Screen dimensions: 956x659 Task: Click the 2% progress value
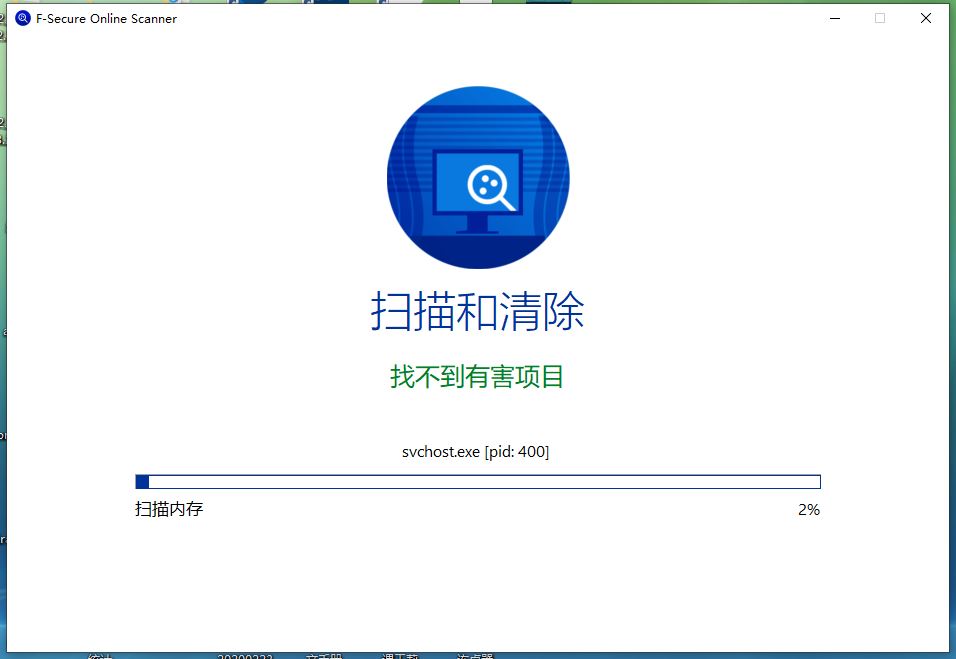809,510
